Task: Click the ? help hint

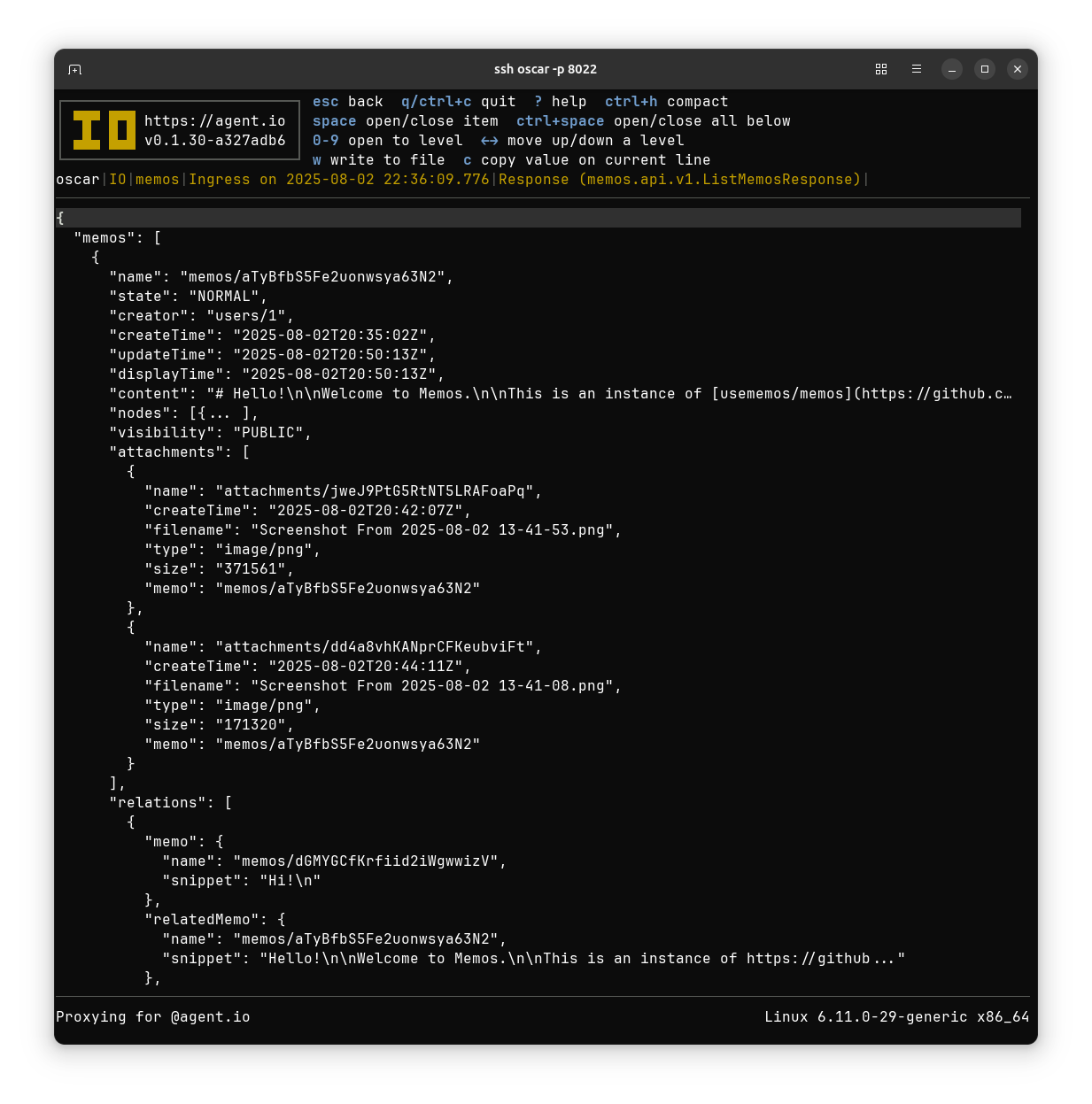Action: 561,102
